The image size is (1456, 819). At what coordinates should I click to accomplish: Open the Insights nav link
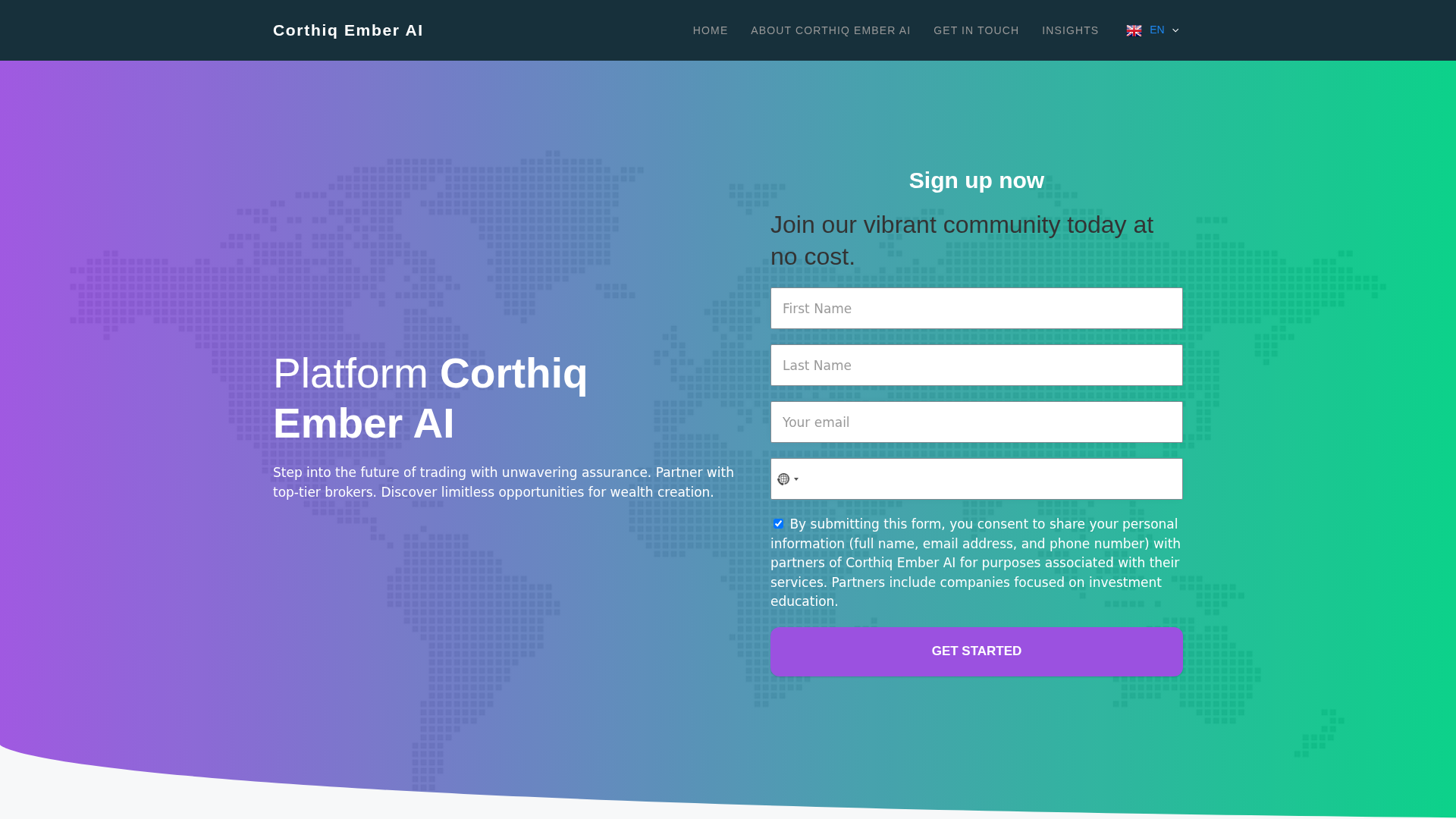pyautogui.click(x=1070, y=30)
